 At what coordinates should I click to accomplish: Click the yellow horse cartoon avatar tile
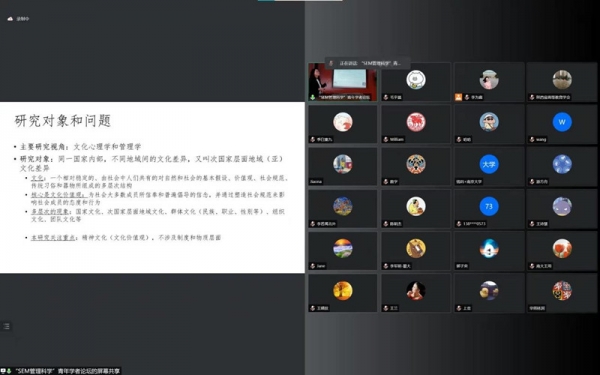point(416,251)
